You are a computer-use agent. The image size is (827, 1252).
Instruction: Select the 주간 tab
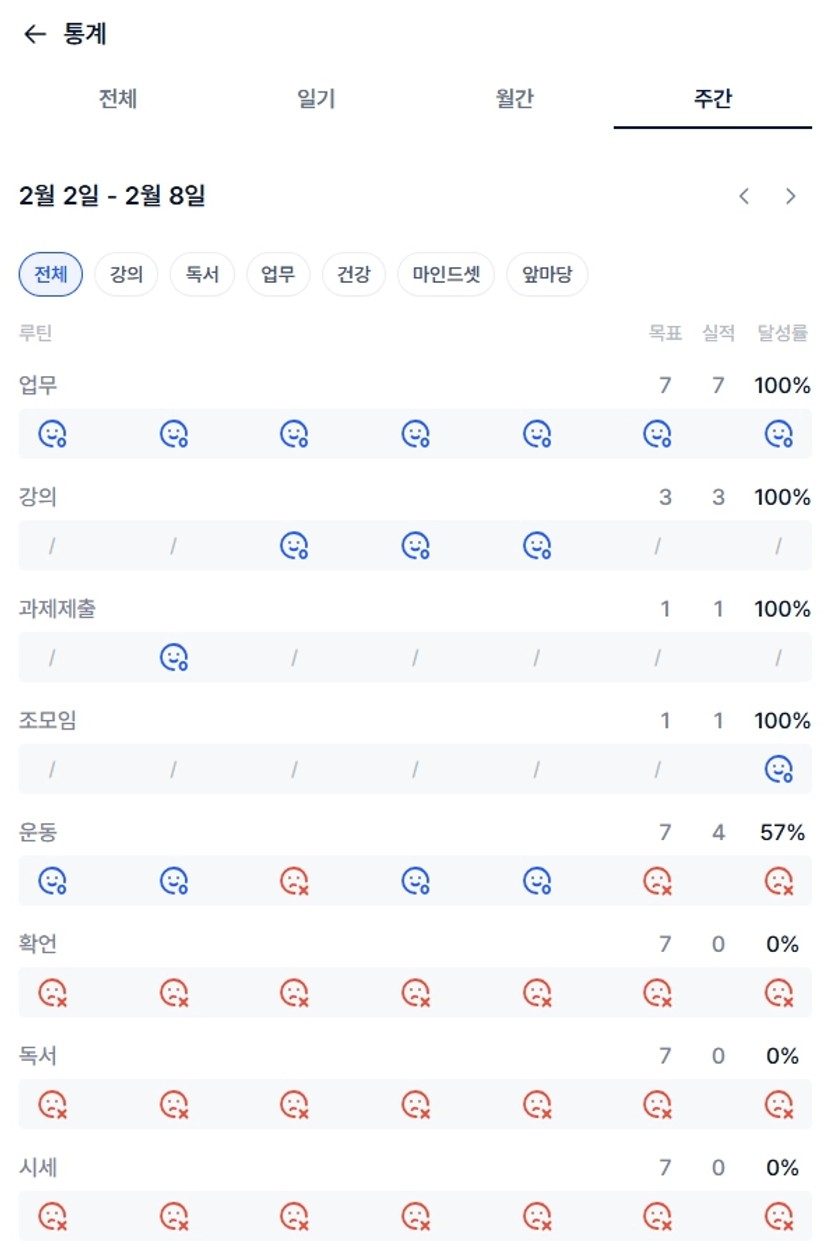[712, 99]
